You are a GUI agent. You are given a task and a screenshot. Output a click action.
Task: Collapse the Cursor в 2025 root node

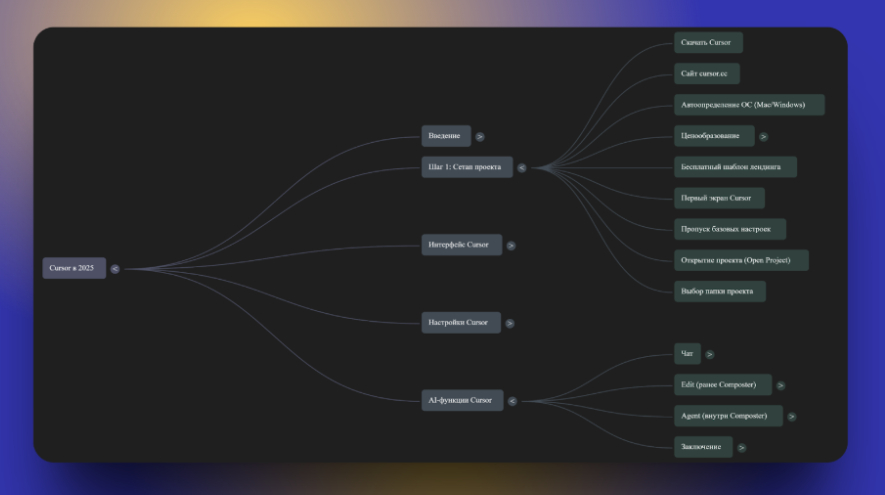click(x=115, y=269)
